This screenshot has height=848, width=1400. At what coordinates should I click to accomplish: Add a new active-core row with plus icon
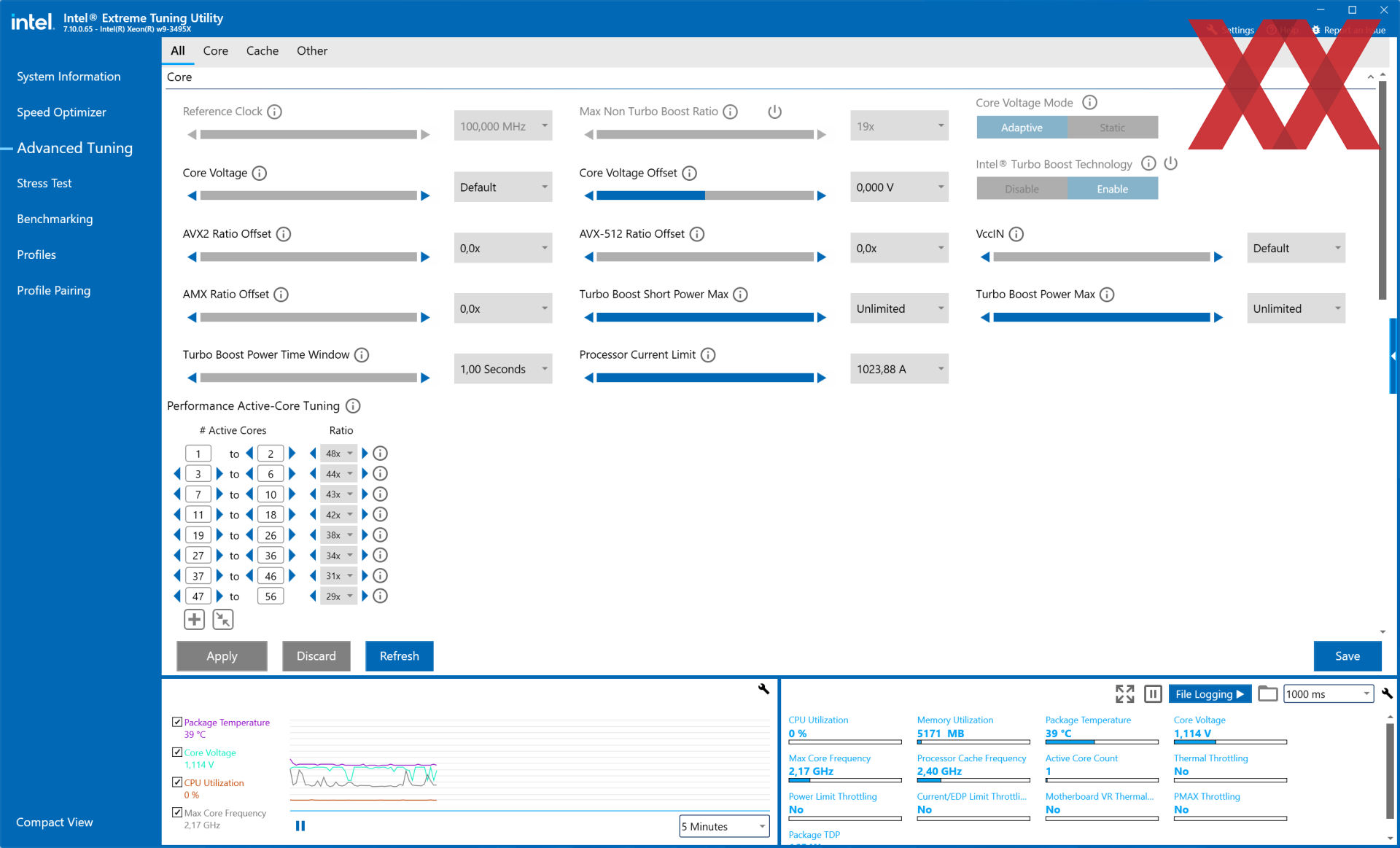click(x=195, y=620)
